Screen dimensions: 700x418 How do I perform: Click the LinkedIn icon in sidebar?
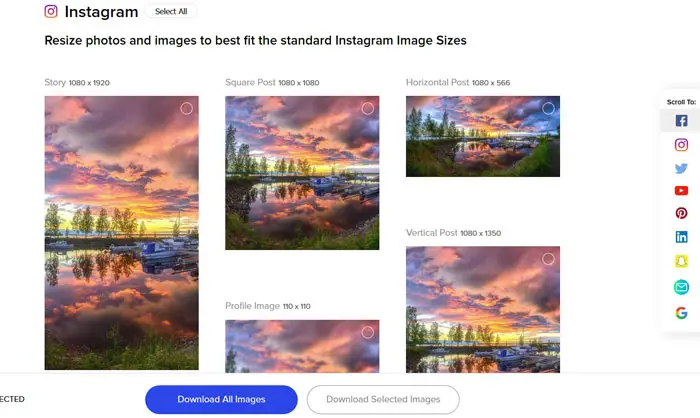(x=681, y=237)
